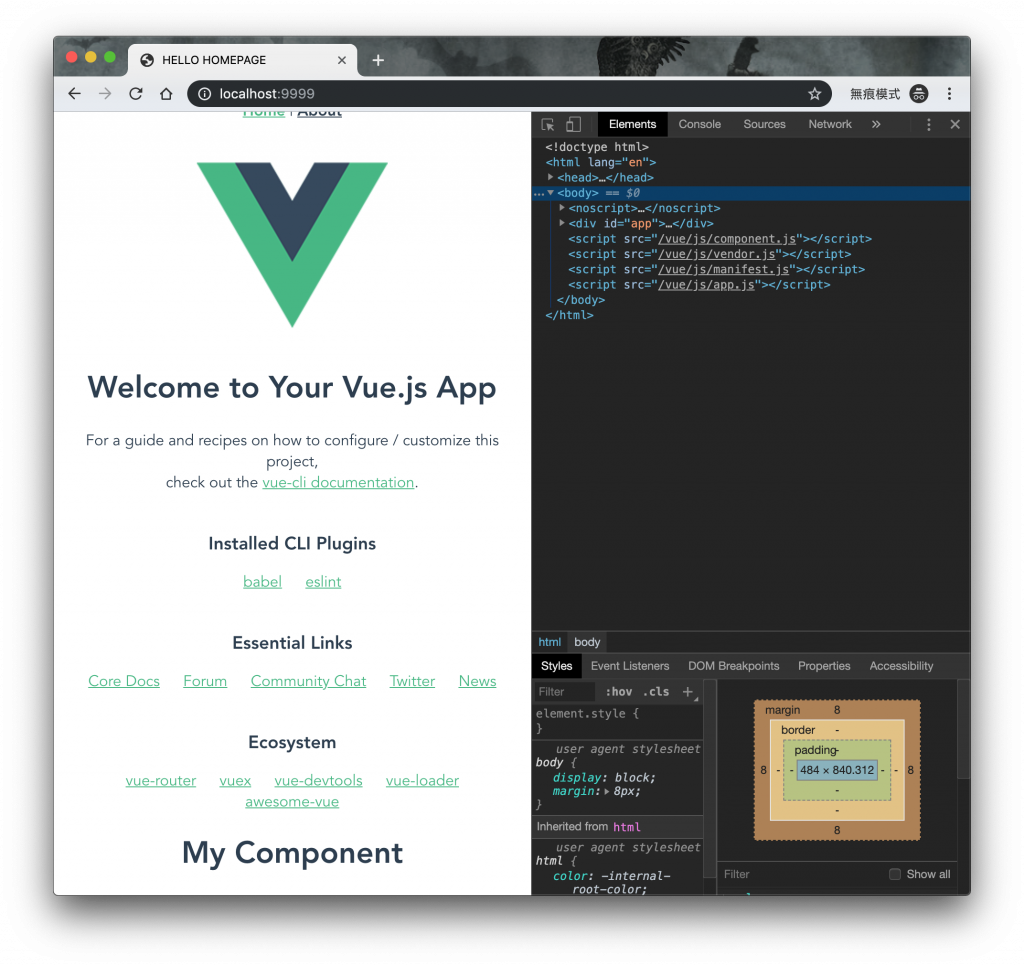
Task: Toggle the :hov element state panel
Action: point(618,692)
